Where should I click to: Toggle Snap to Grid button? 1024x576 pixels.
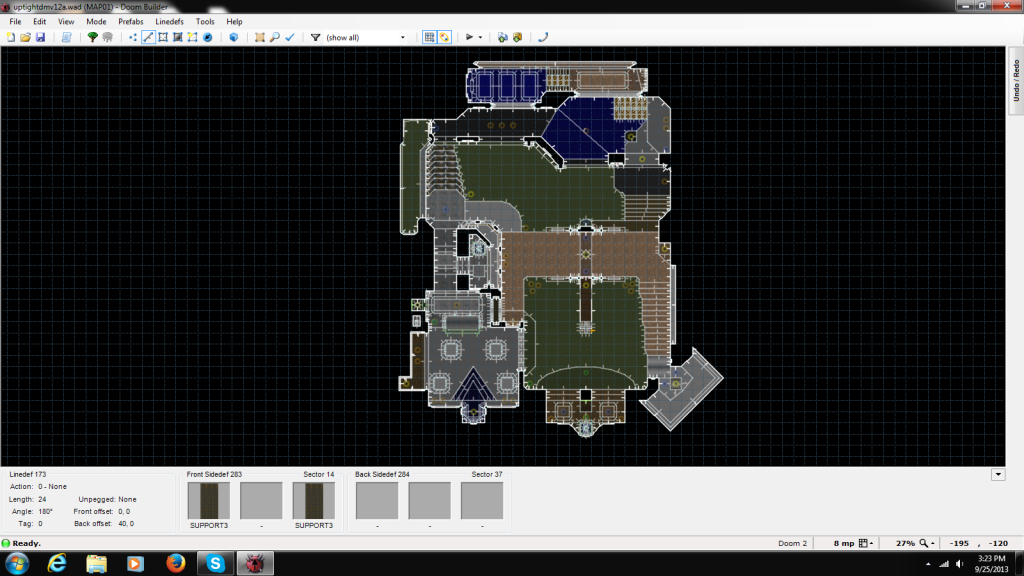(430, 37)
